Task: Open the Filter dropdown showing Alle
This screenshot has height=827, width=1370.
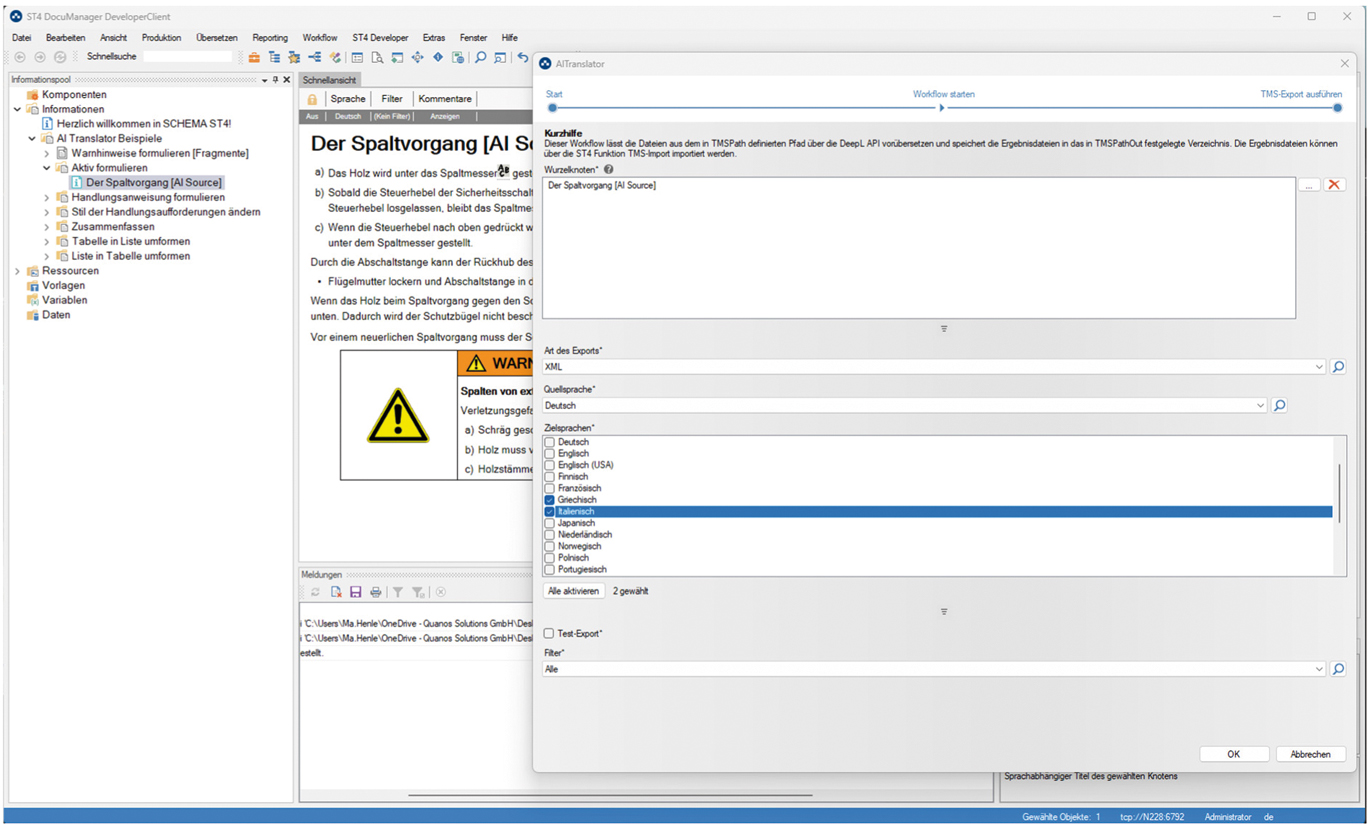Action: pyautogui.click(x=1319, y=670)
